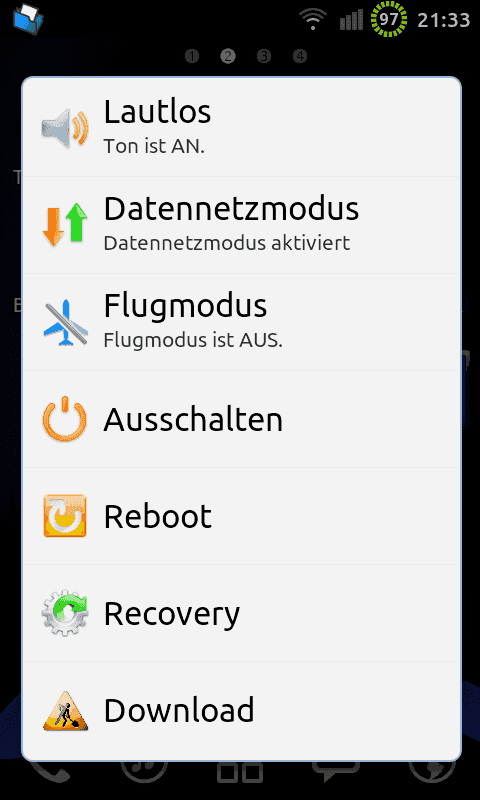Toggle Flugmodus airplane mode
Screen dimensions: 480x800
[241, 322]
